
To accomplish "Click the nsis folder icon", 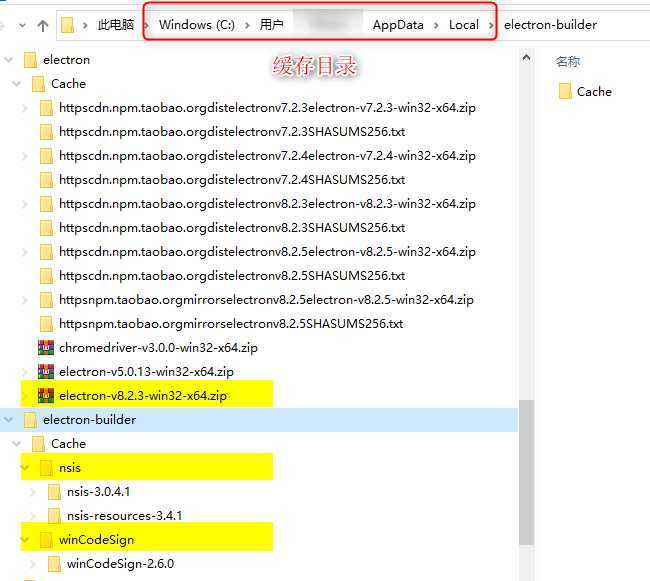I will [46, 468].
